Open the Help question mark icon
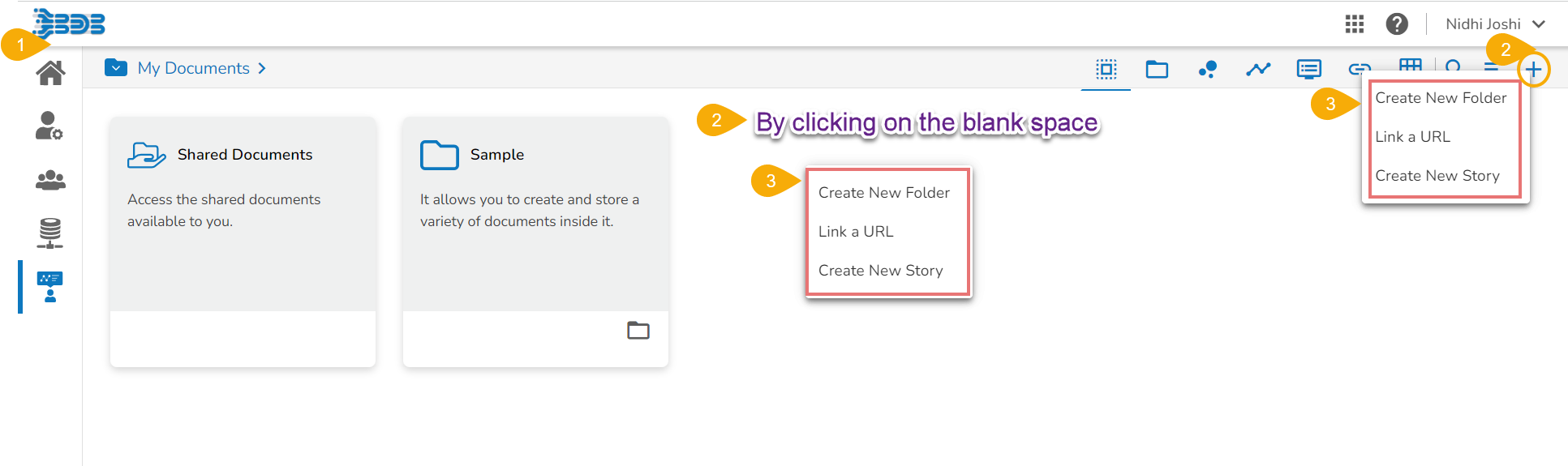The height and width of the screenshot is (466, 1568). (1397, 24)
